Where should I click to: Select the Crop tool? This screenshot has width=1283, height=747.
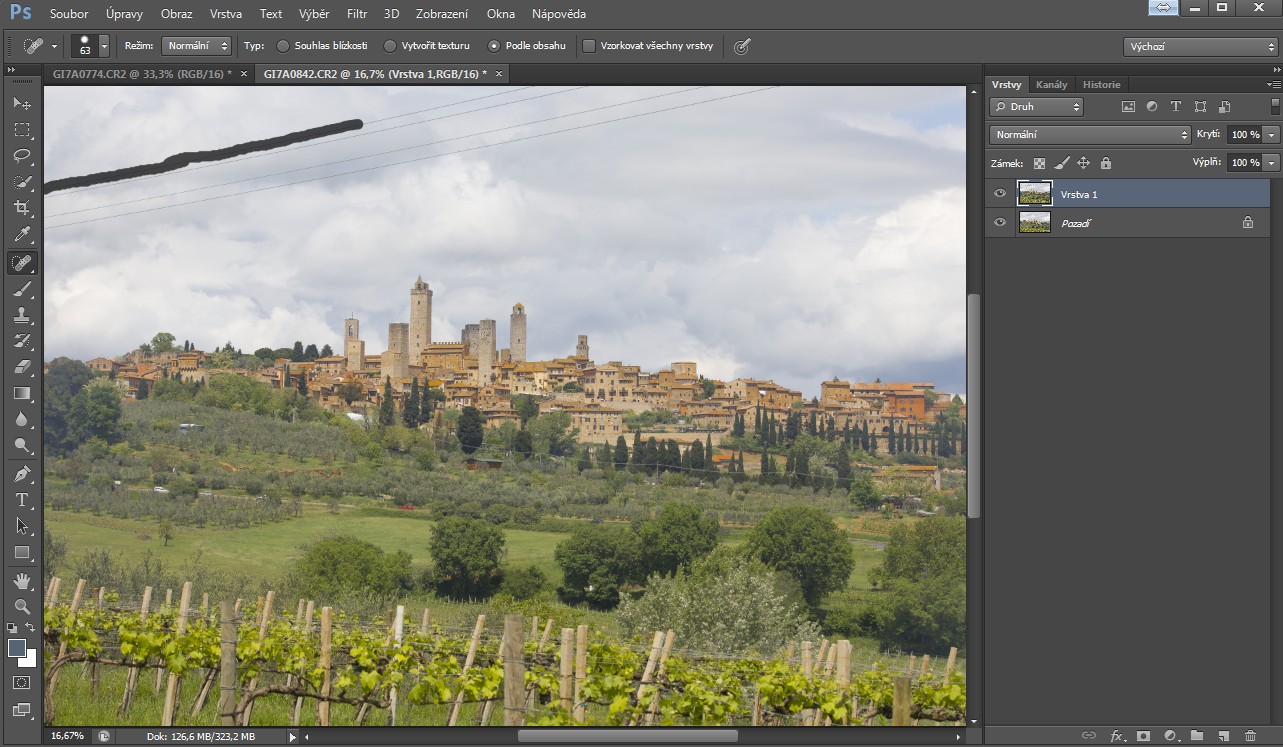pyautogui.click(x=22, y=208)
